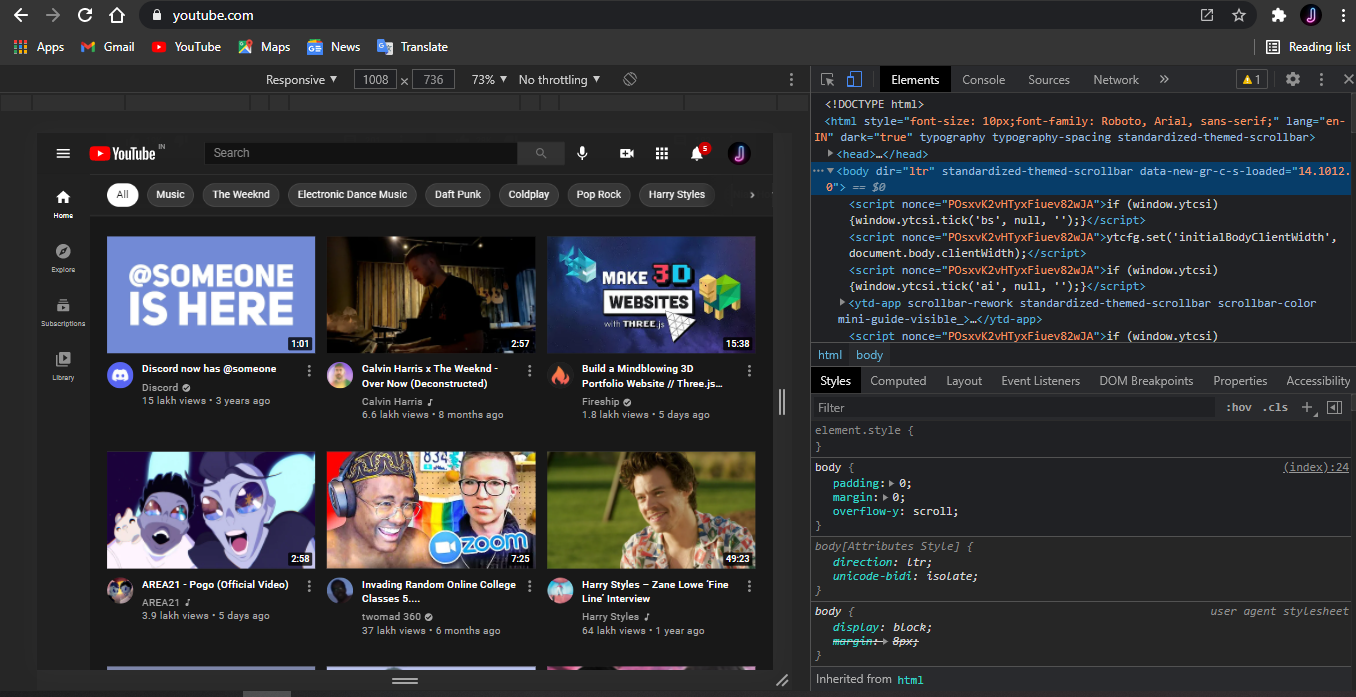Open the Make 3D Websites thumbnail
Screen dimensions: 1356x697
tap(651, 294)
